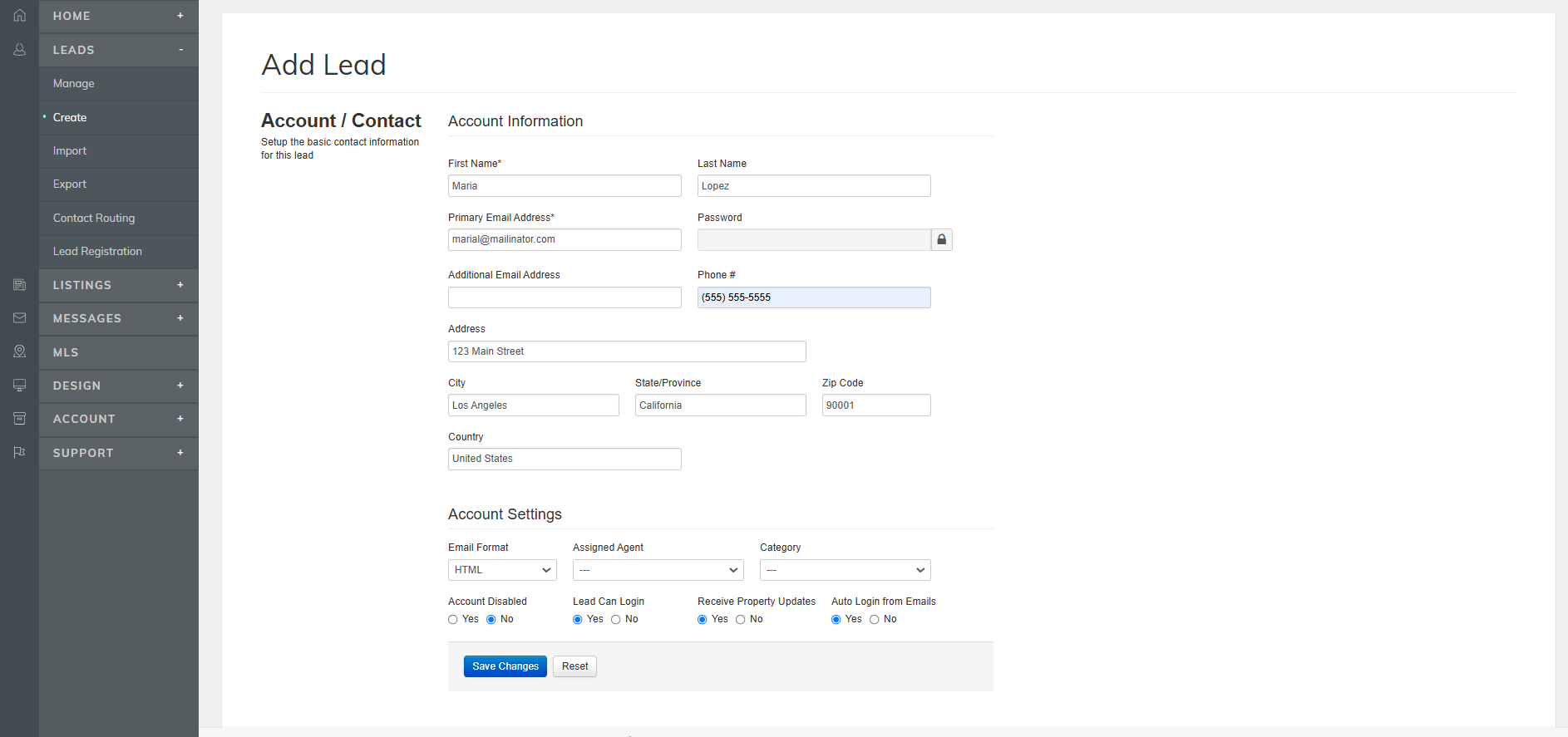Choose No for Receive Property Updates
Image resolution: width=1568 pixels, height=737 pixels.
[741, 620]
